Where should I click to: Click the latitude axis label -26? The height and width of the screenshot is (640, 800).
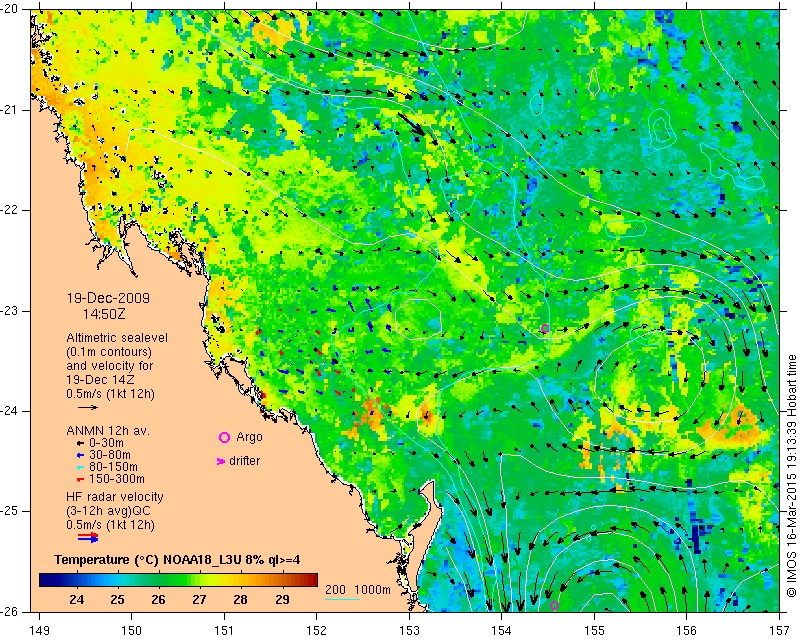(x=9, y=611)
